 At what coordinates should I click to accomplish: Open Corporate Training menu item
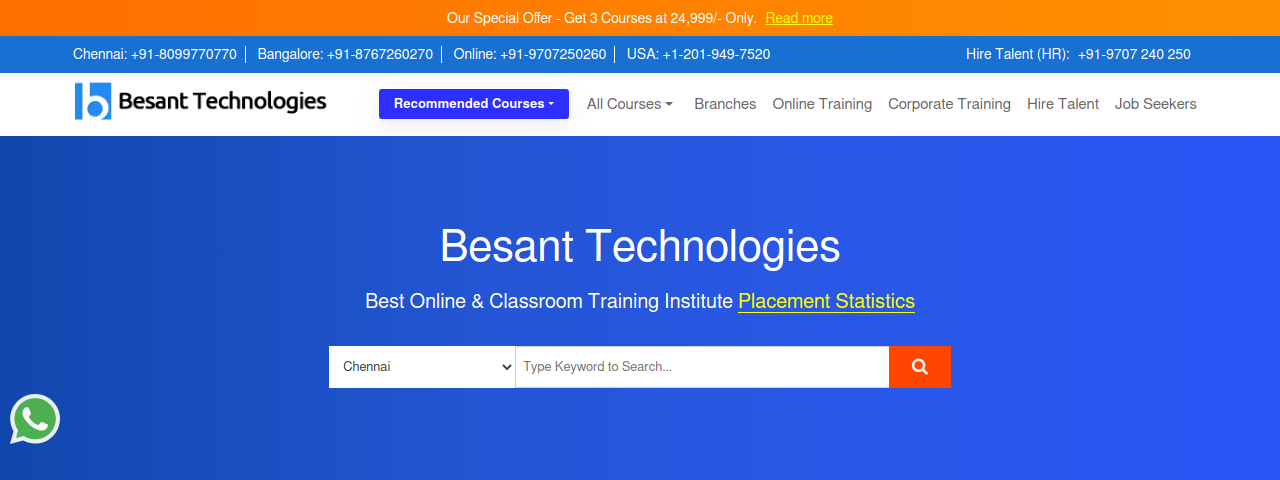click(949, 104)
